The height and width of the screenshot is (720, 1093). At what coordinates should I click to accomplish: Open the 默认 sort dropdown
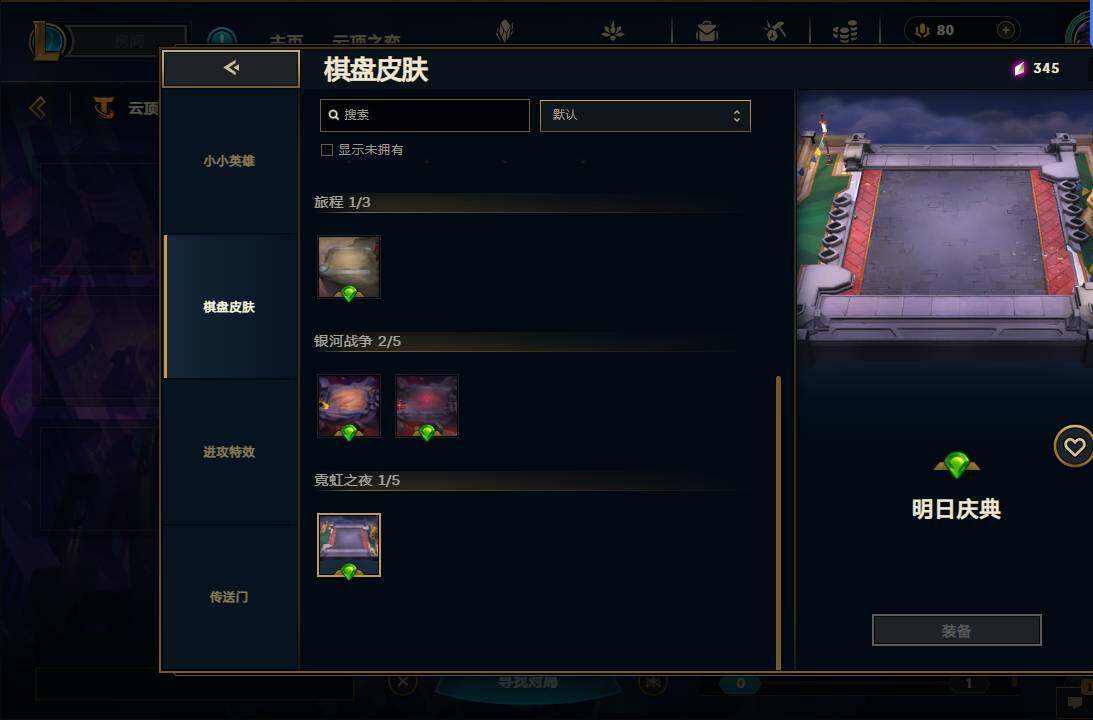(645, 116)
